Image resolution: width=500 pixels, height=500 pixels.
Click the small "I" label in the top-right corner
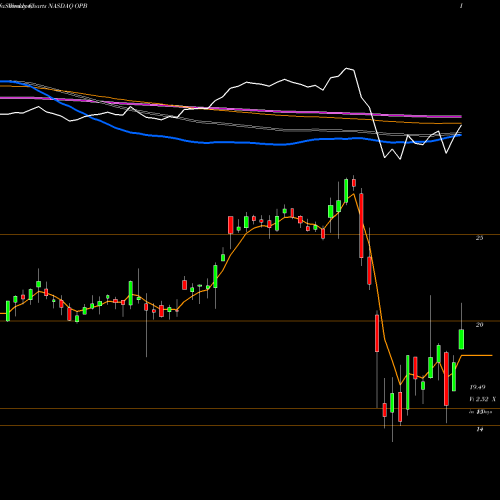click(461, 6)
